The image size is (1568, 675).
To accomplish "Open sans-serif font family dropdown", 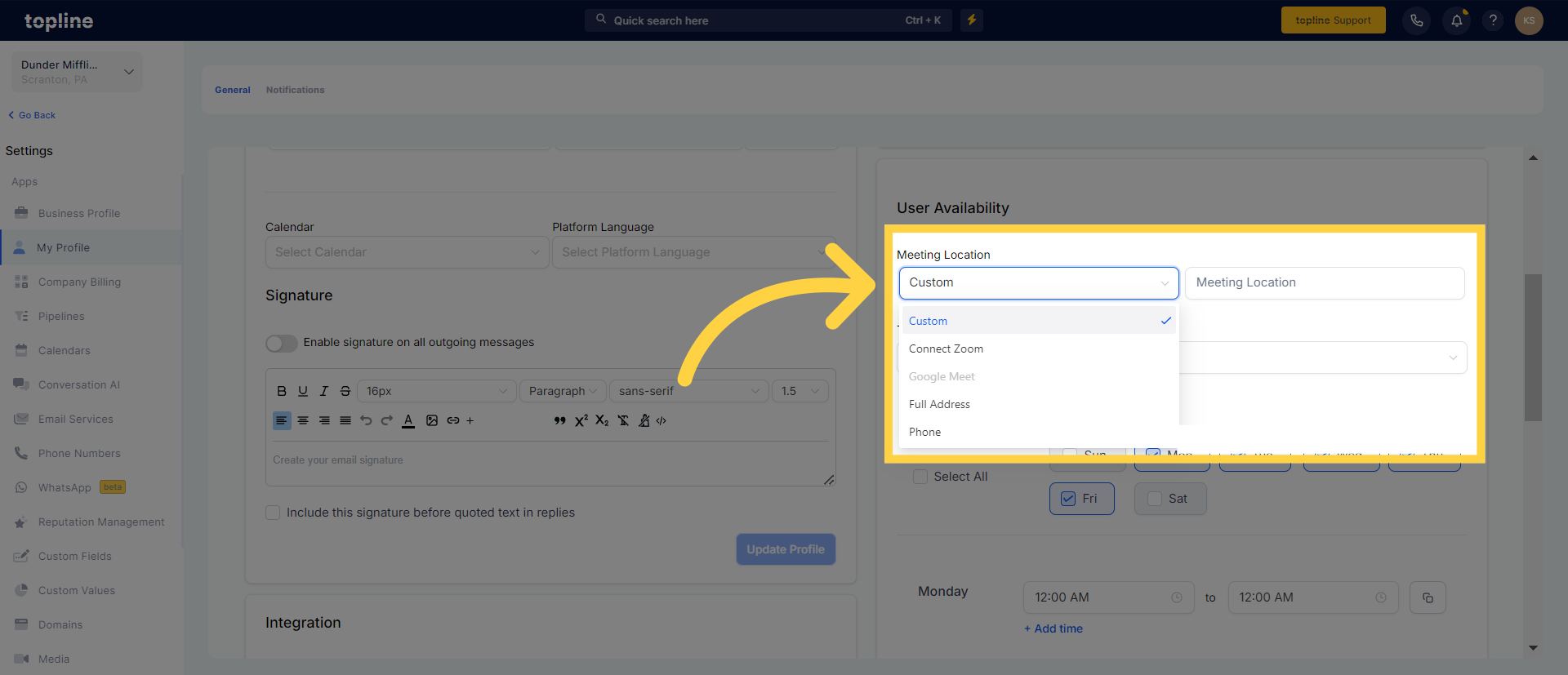I will click(x=689, y=391).
